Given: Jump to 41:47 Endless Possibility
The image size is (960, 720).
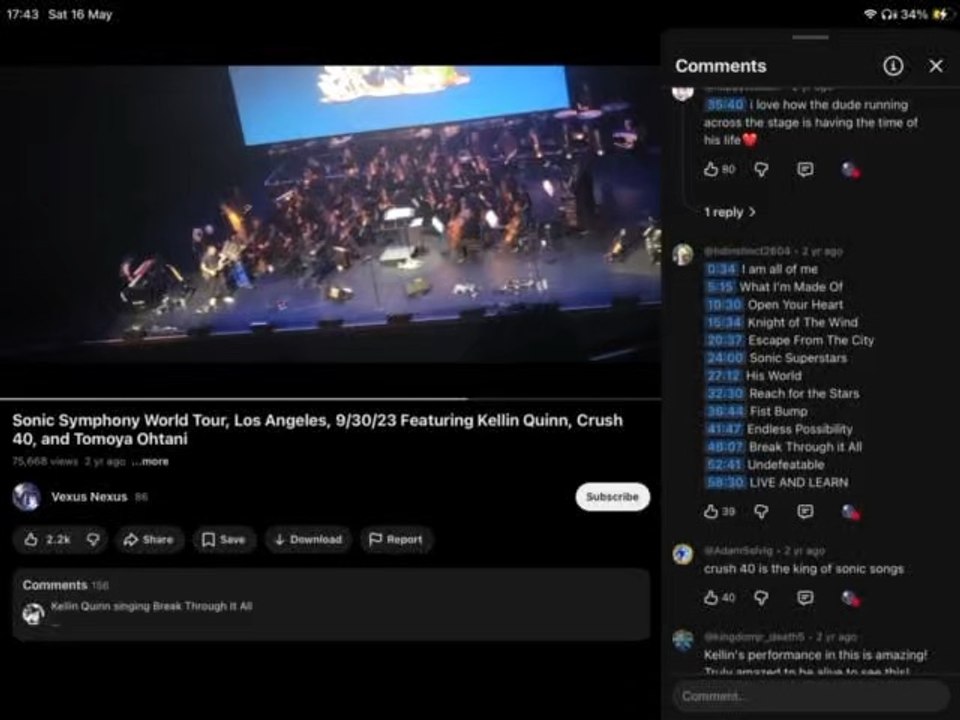Looking at the screenshot, I should 724,429.
